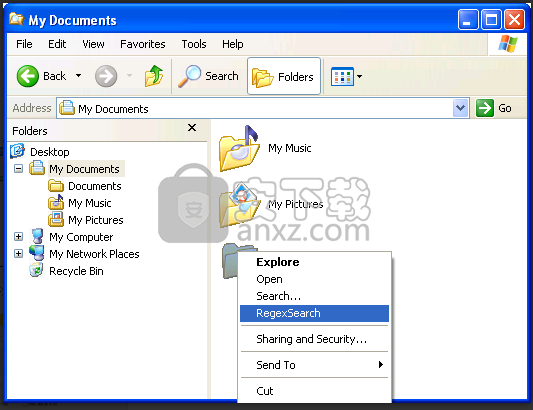533x410 pixels.
Task: Click the address bar folder icon
Action: [x=67, y=108]
